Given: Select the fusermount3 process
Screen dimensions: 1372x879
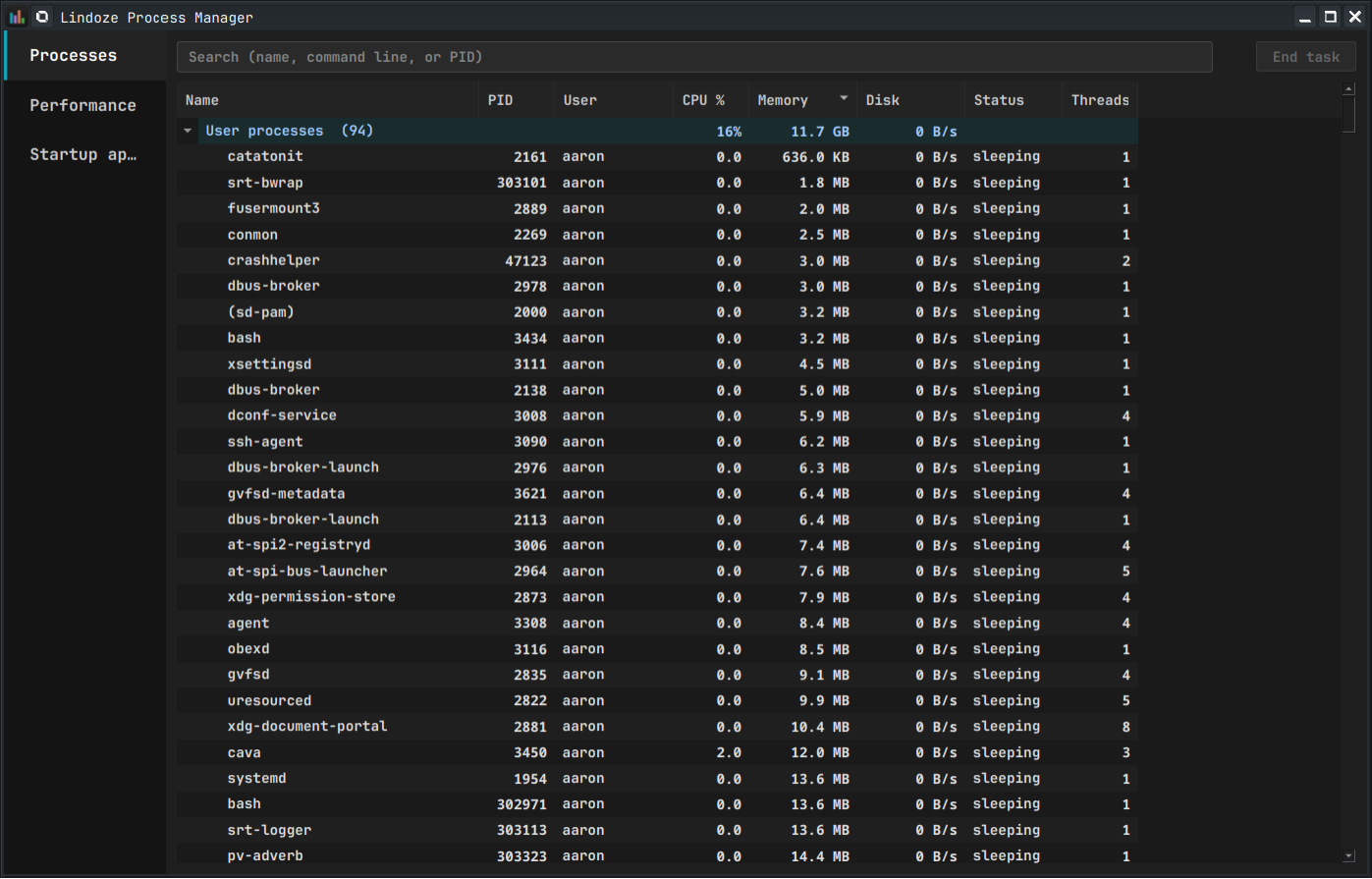Looking at the screenshot, I should tap(657, 208).
